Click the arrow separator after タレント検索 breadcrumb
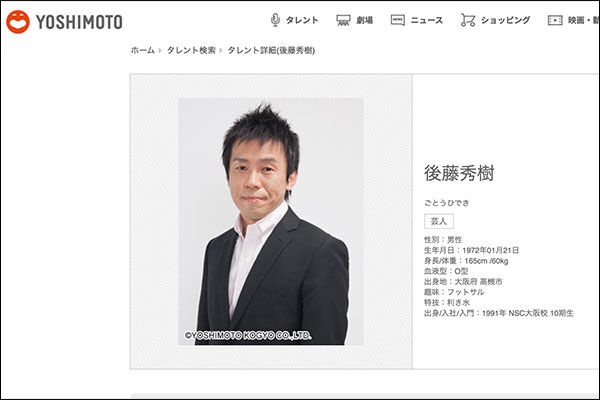The height and width of the screenshot is (400, 600). [221, 50]
